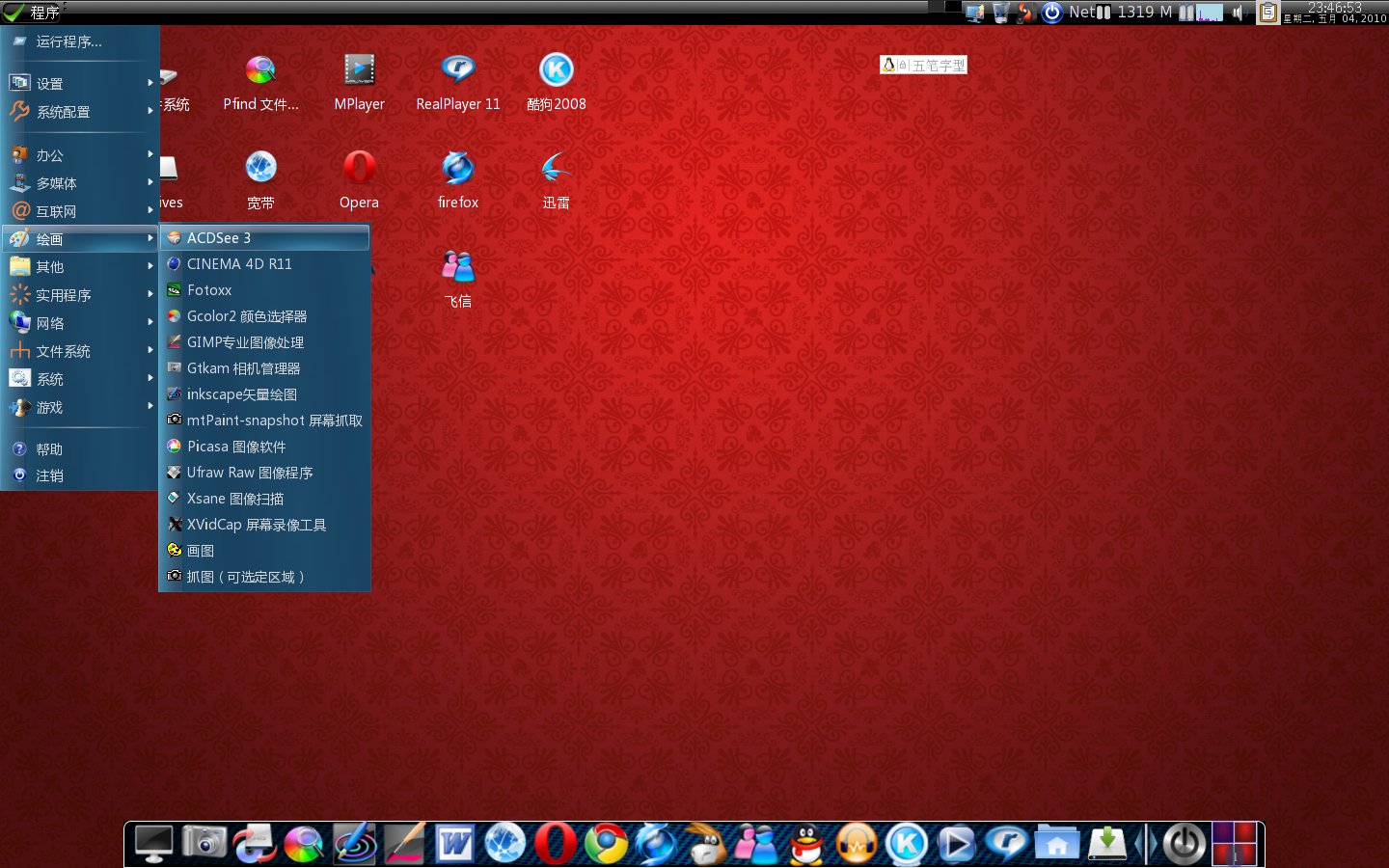Choose 运行程序... from the menu
Image resolution: width=1389 pixels, height=868 pixels.
coord(80,41)
